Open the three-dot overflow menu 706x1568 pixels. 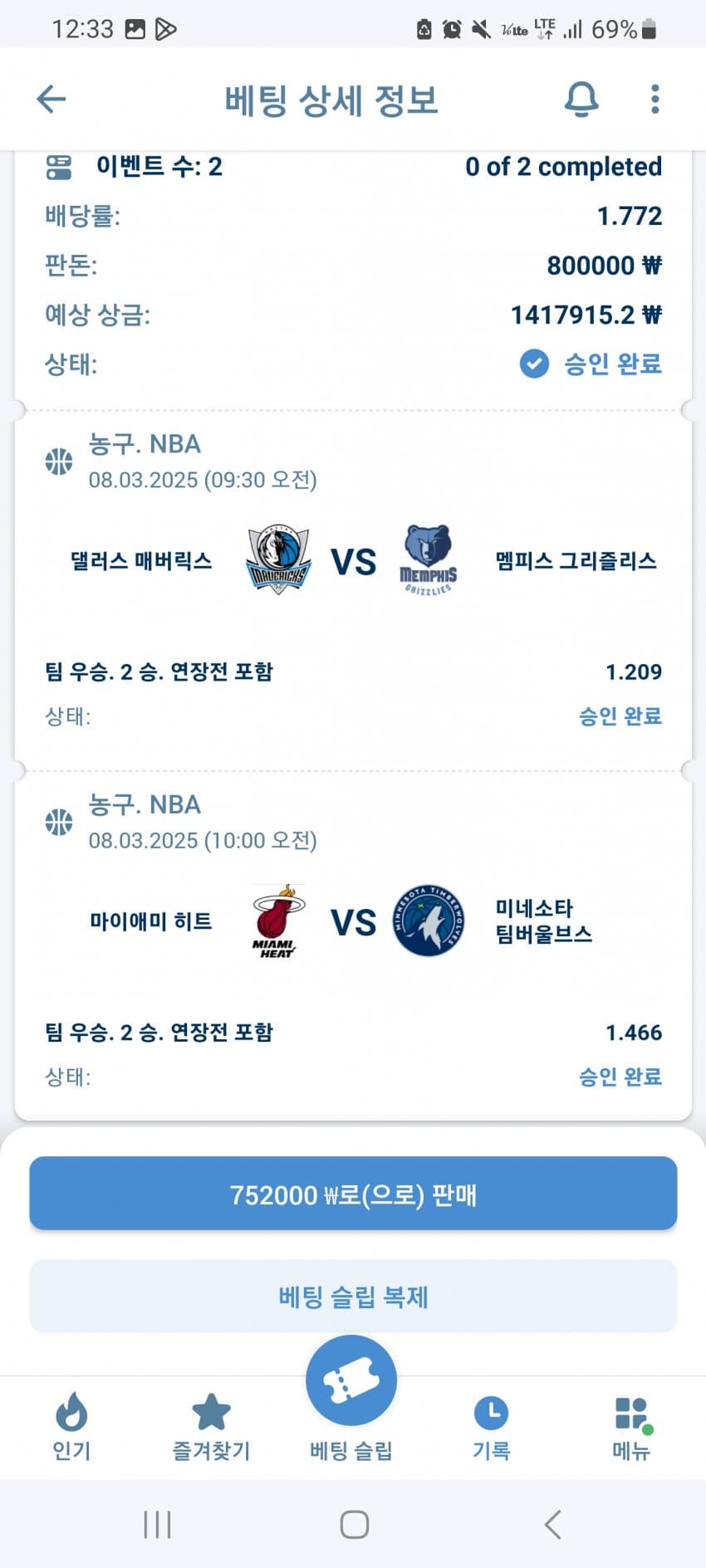pyautogui.click(x=655, y=99)
